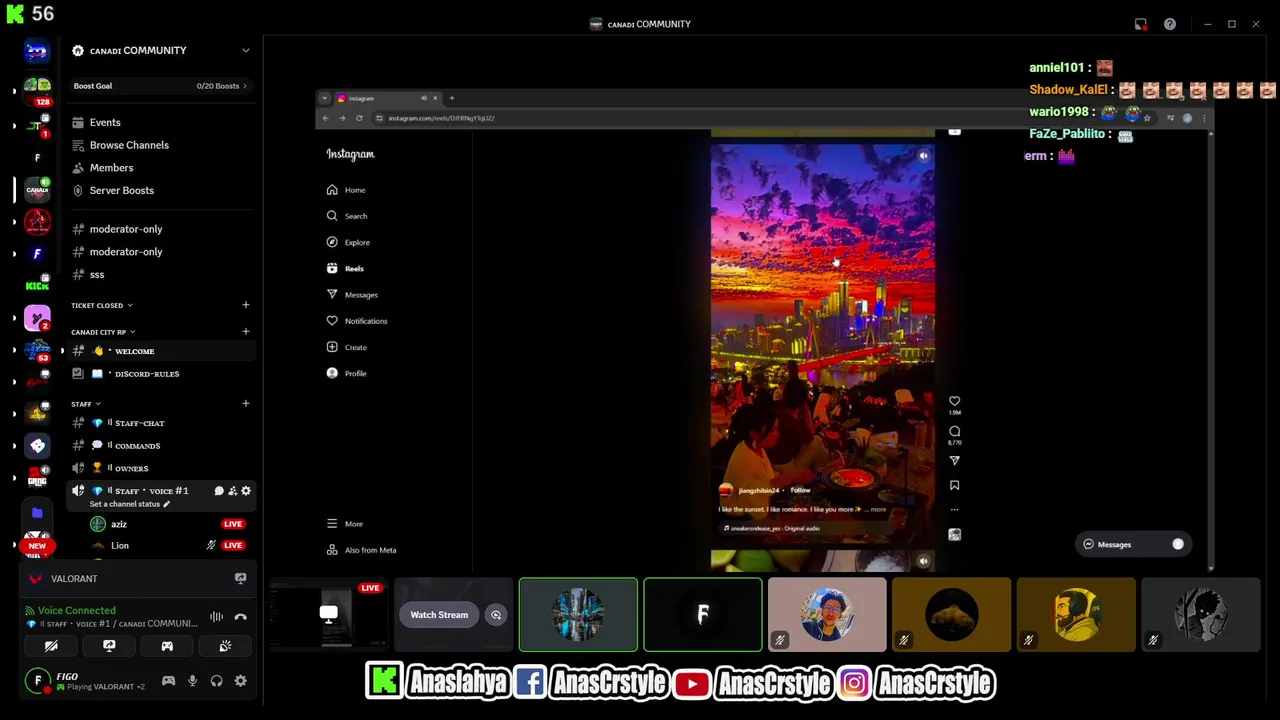Pop out the stream next to Watch Stream
This screenshot has width=1280, height=720.
pyautogui.click(x=495, y=615)
